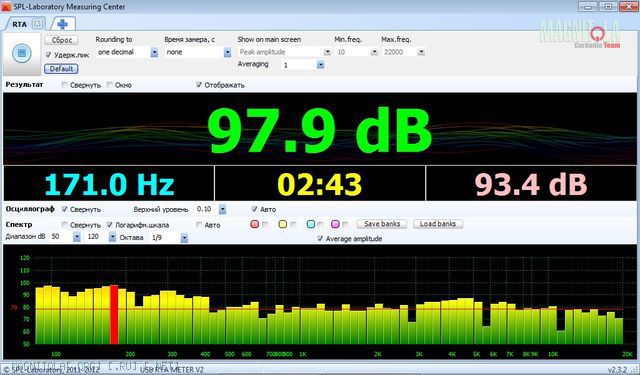The width and height of the screenshot is (640, 375).
Task: Click the round blue stop measurement button
Action: (22, 53)
